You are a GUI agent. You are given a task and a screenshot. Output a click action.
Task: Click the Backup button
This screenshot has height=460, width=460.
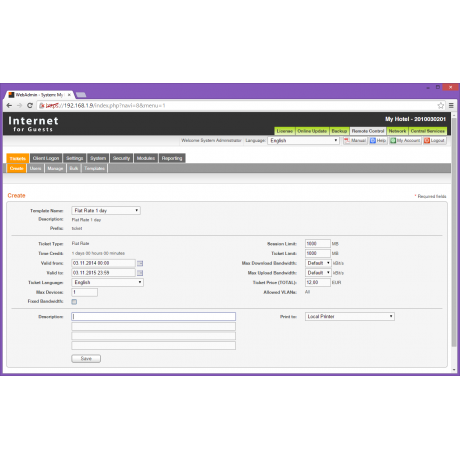pos(339,131)
